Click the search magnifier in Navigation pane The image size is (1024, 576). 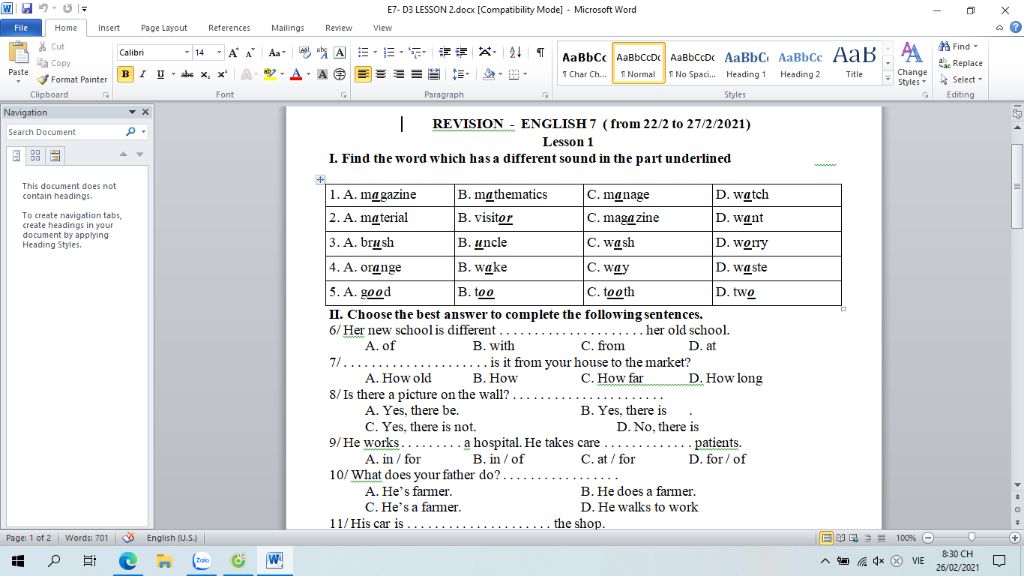(x=131, y=131)
